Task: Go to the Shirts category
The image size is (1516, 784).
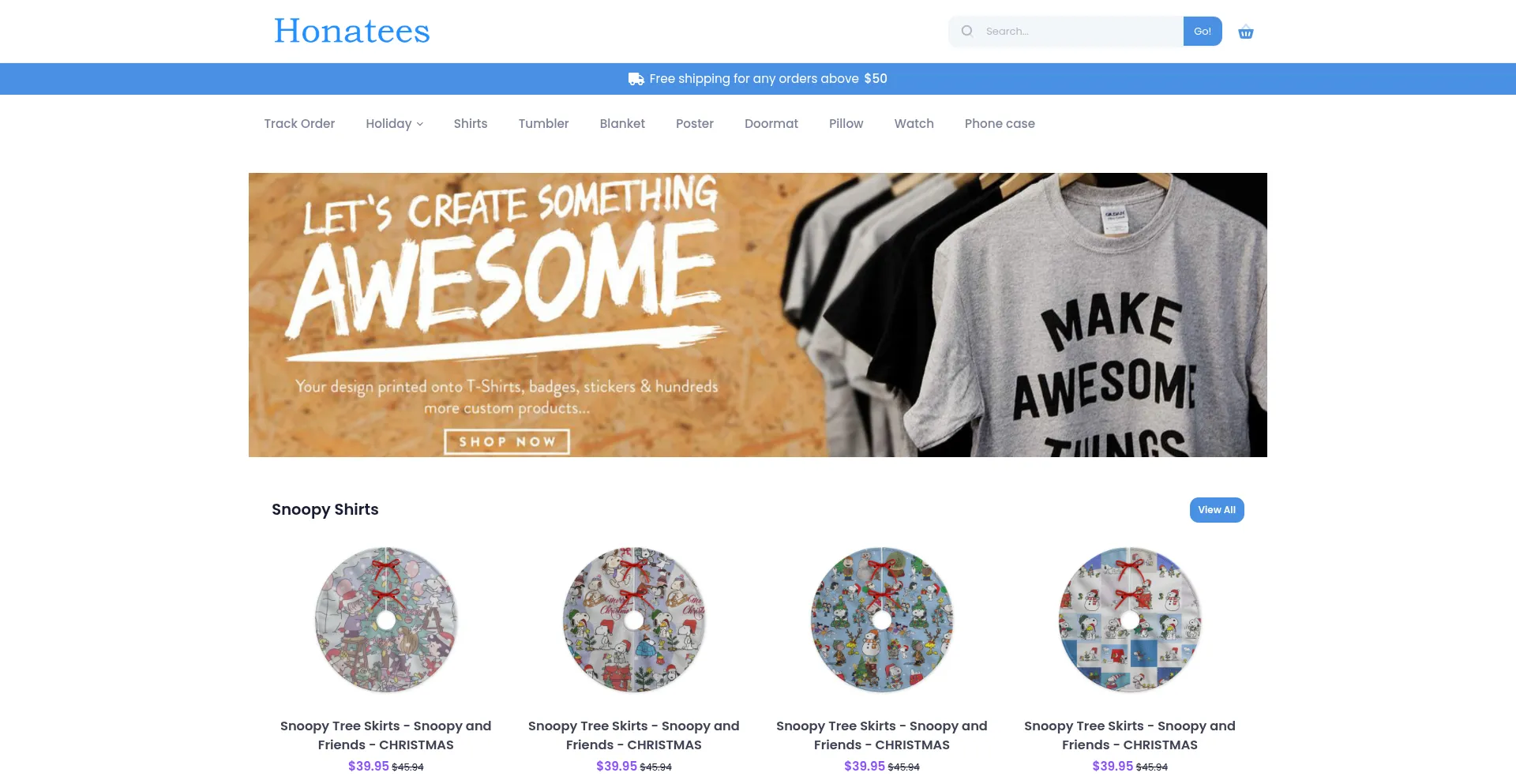Action: click(x=470, y=124)
